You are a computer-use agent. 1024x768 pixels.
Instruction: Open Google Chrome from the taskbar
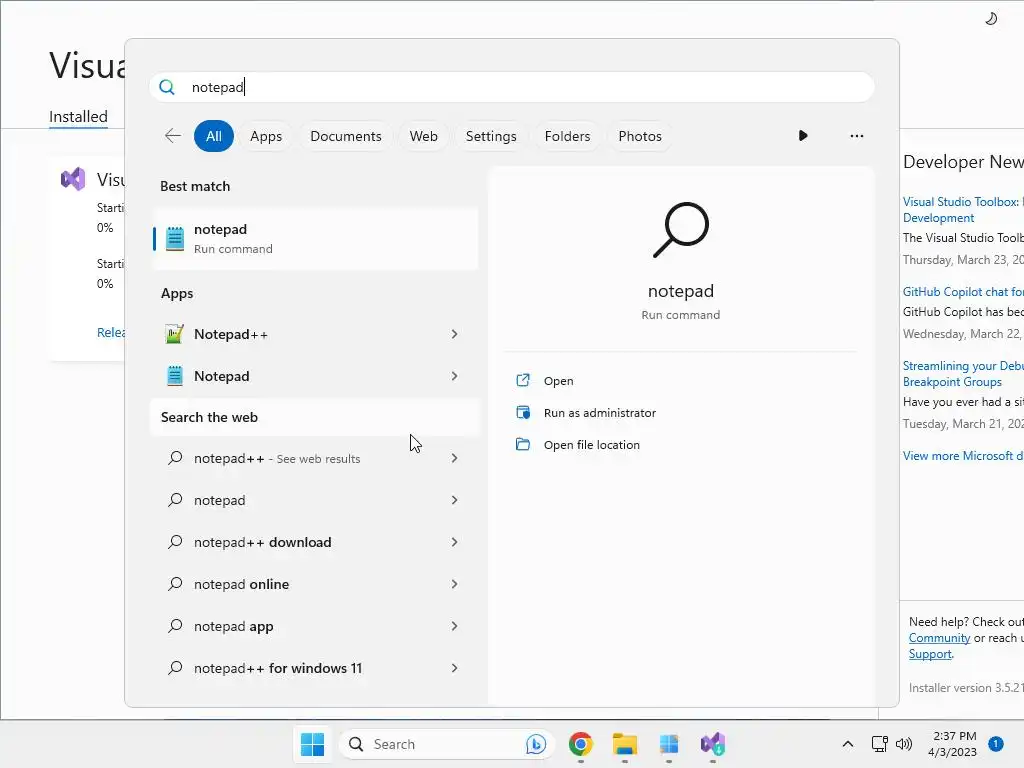(581, 744)
